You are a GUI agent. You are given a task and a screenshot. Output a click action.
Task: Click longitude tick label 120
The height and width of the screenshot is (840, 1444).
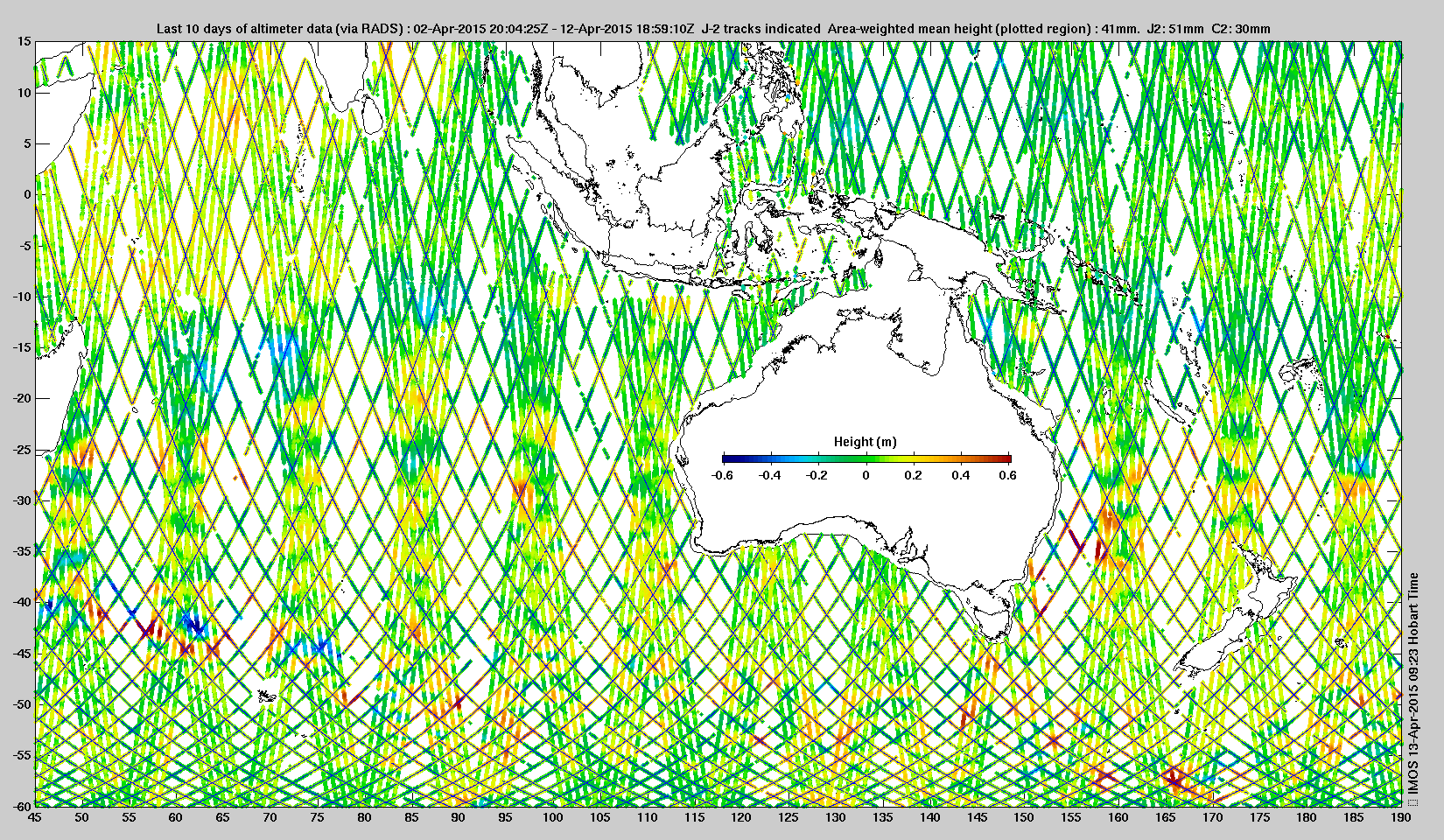(x=740, y=817)
